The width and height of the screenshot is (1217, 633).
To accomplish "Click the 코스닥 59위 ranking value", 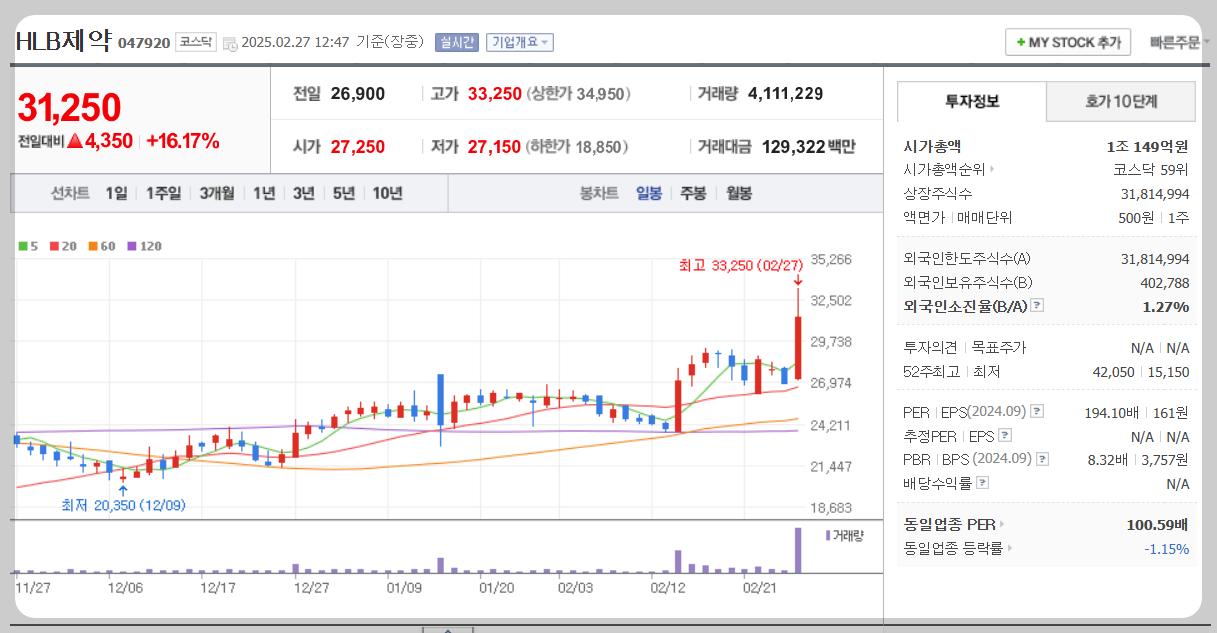I will coord(1151,170).
